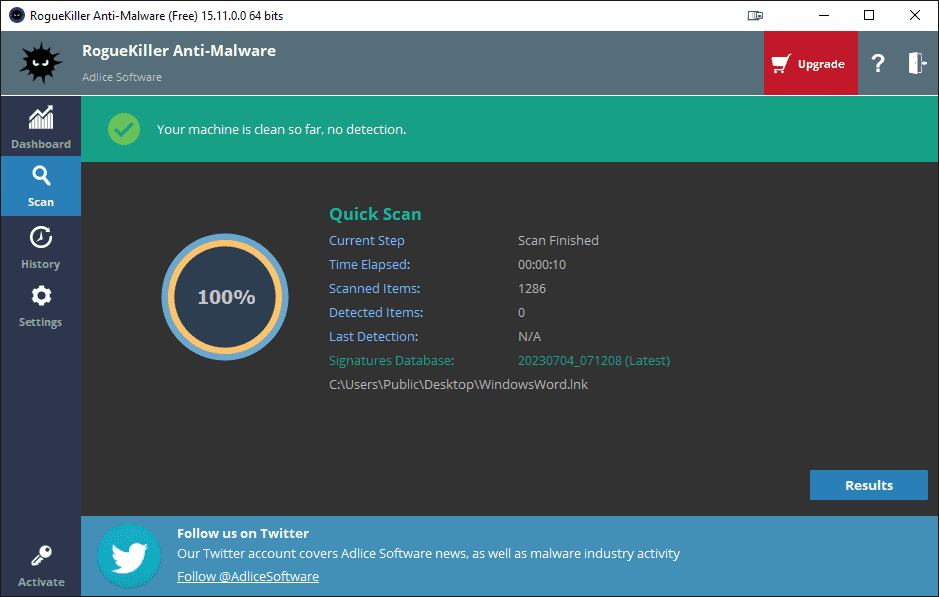Screen dimensions: 939x597
Task: Click the title bar keyboard/tablet icon
Action: 755,16
